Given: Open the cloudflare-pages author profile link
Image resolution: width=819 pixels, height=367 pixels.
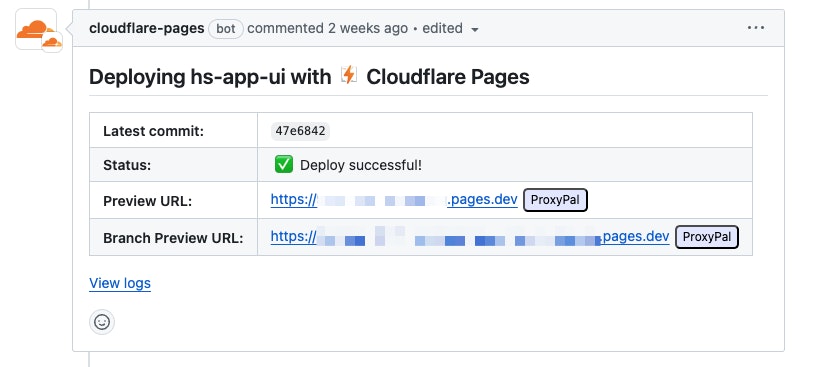Looking at the screenshot, I should point(146,28).
